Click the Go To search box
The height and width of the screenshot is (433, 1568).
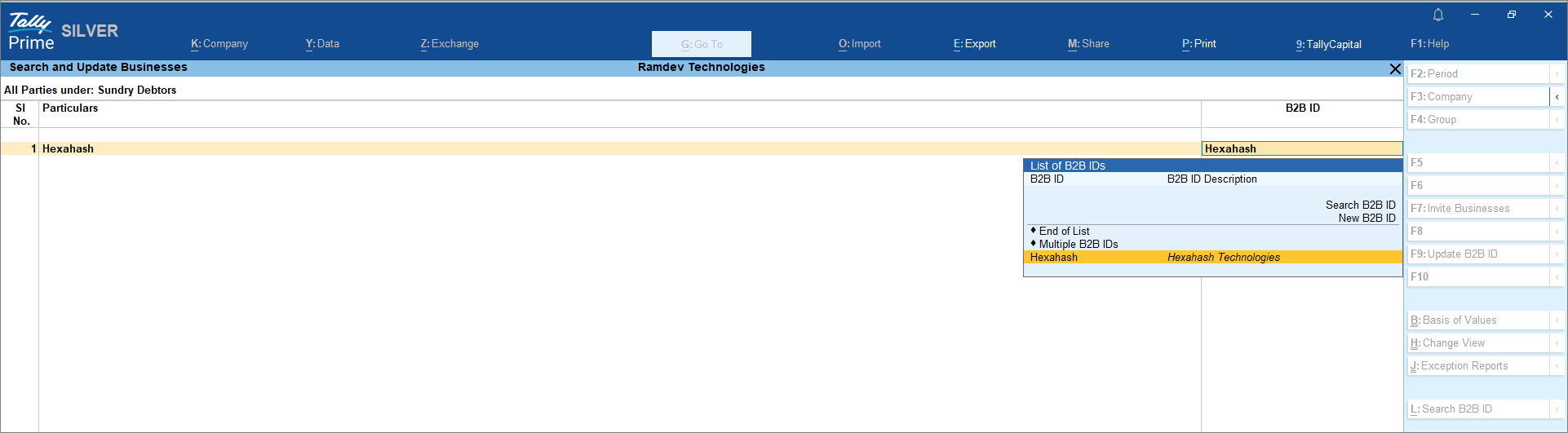[702, 44]
